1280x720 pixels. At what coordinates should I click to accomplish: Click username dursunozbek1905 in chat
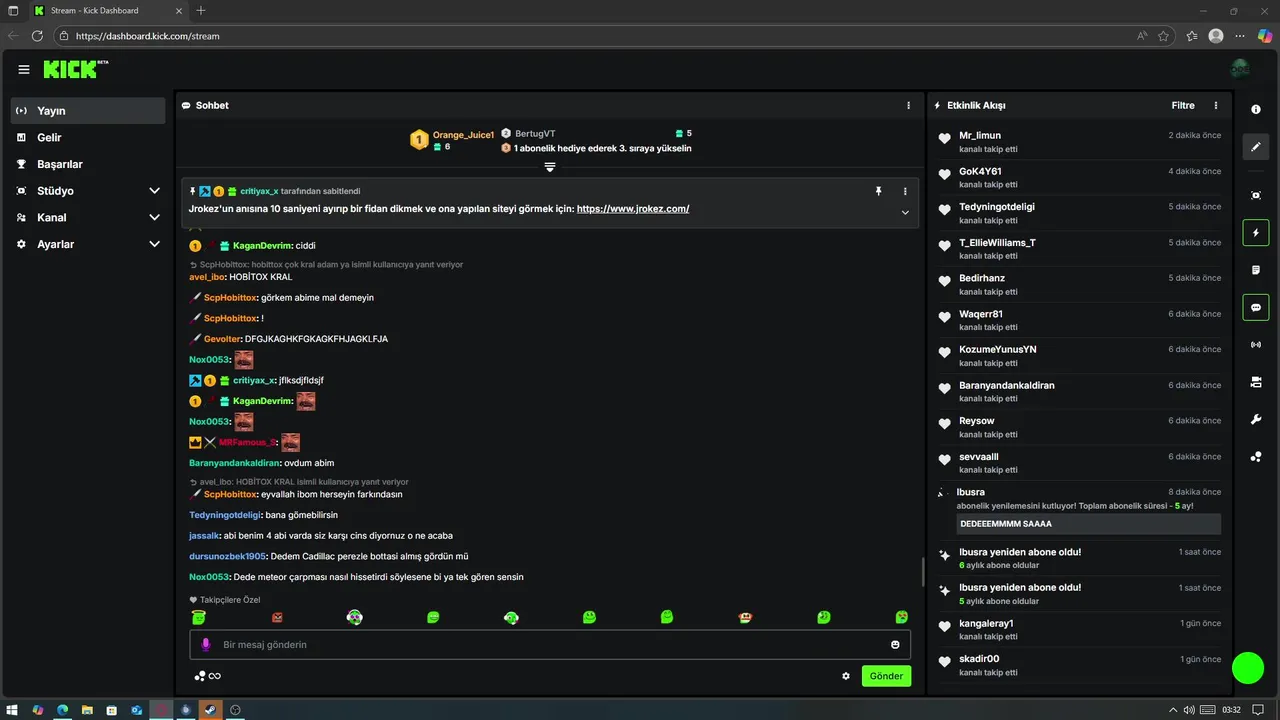click(227, 556)
